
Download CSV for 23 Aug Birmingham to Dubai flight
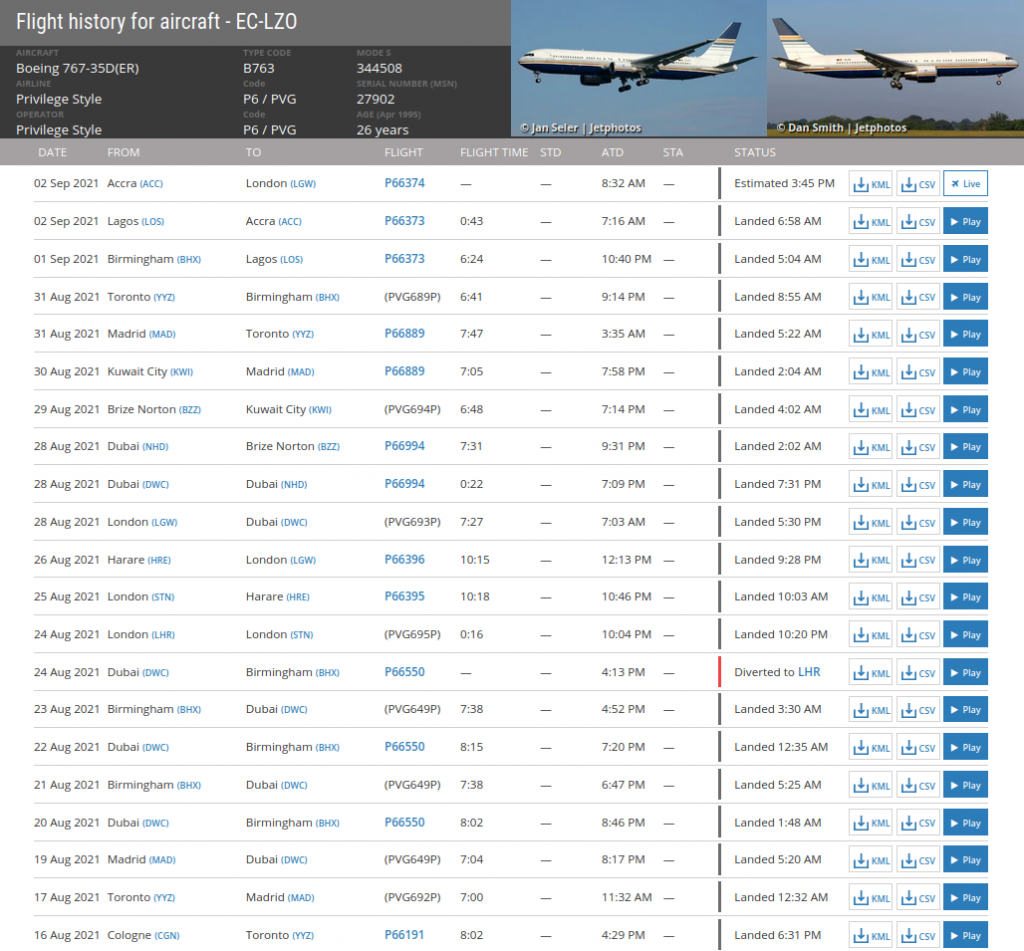click(918, 710)
